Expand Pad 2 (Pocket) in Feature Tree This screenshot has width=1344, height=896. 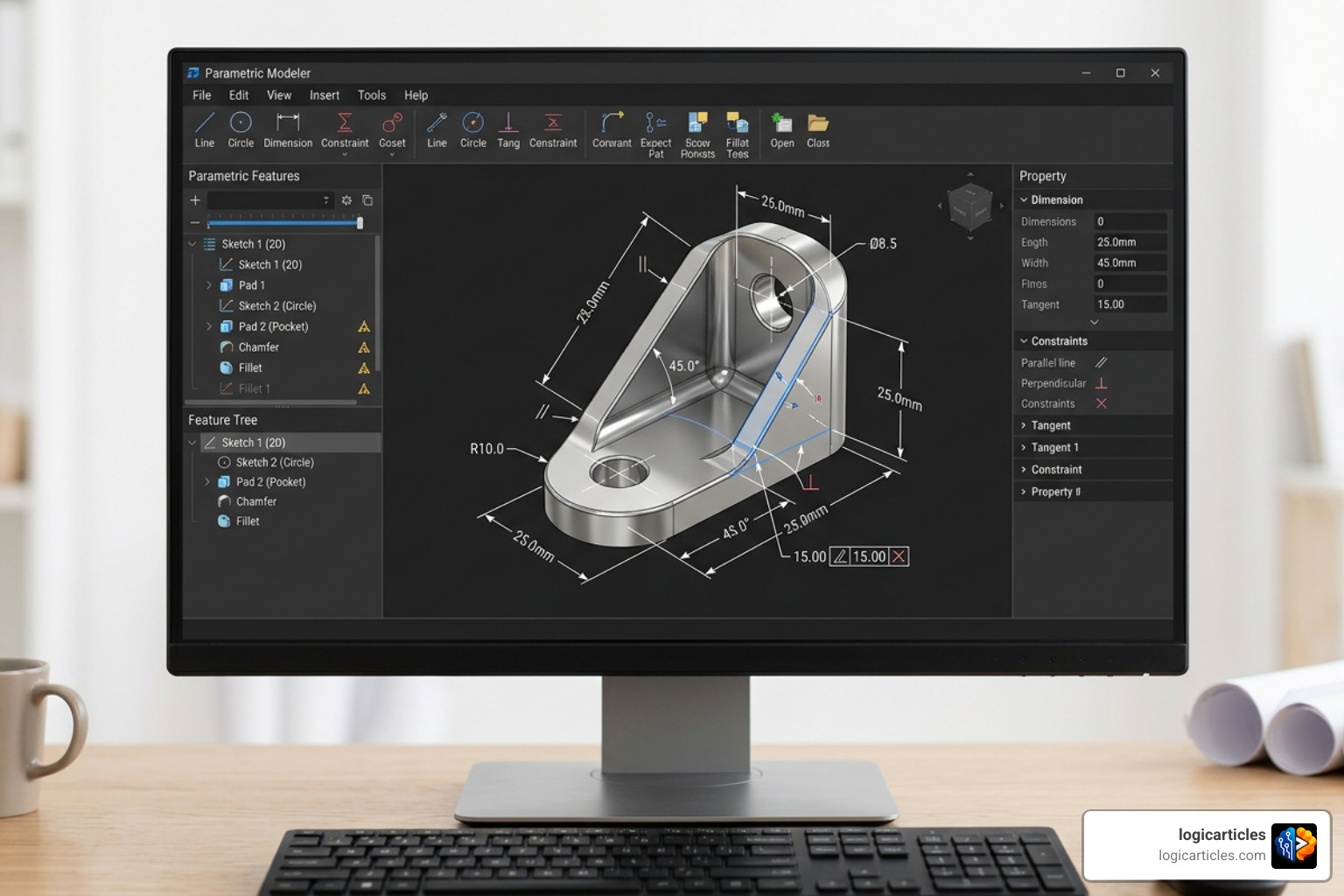point(207,482)
